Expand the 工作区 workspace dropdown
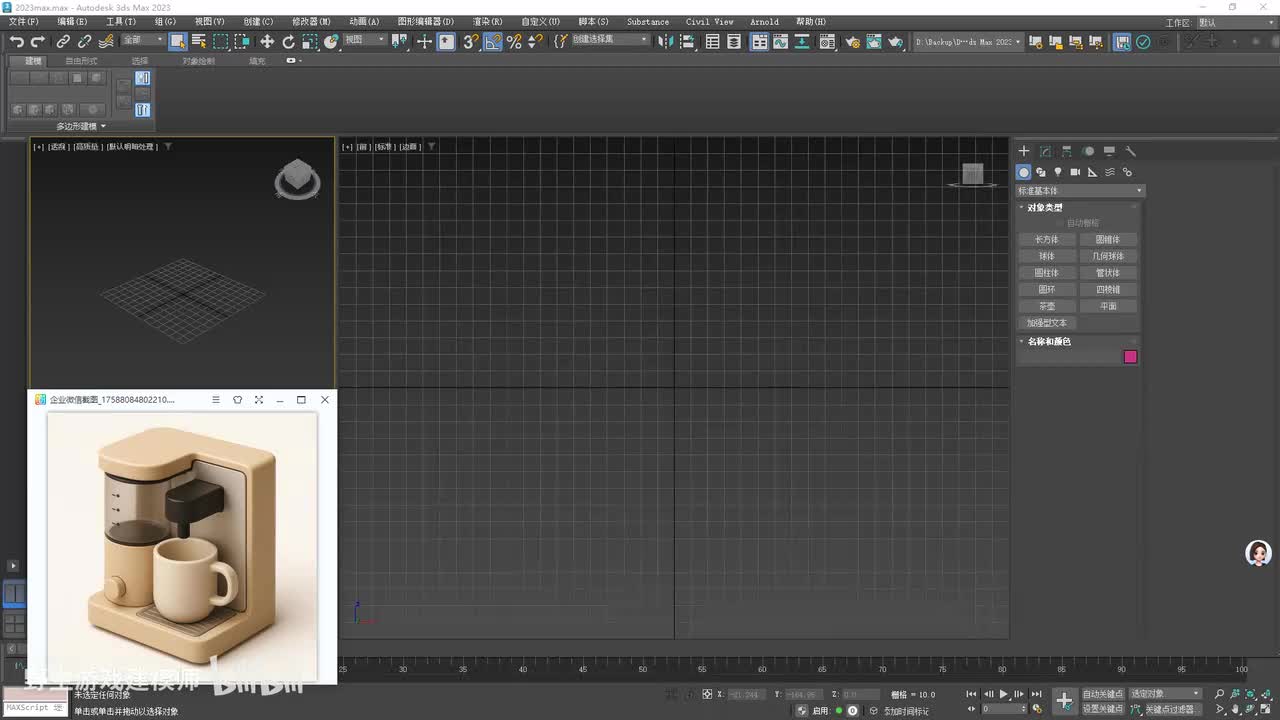The height and width of the screenshot is (720, 1280). (1235, 22)
